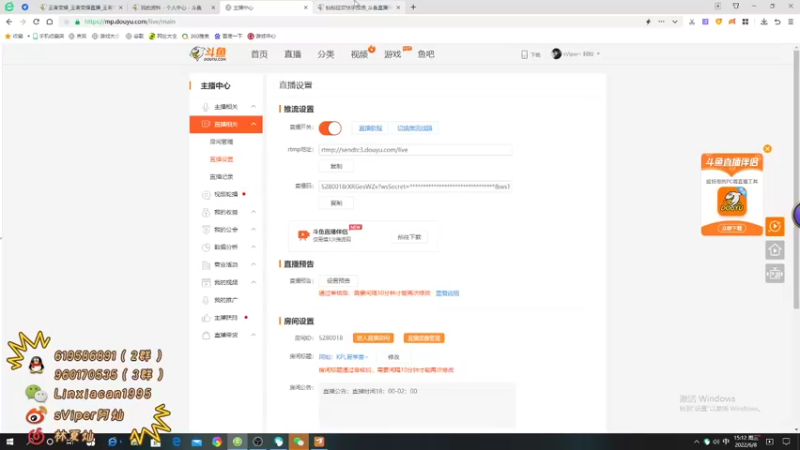Select 直播记录 in the sidebar
This screenshot has width=800, height=450.
[221, 177]
